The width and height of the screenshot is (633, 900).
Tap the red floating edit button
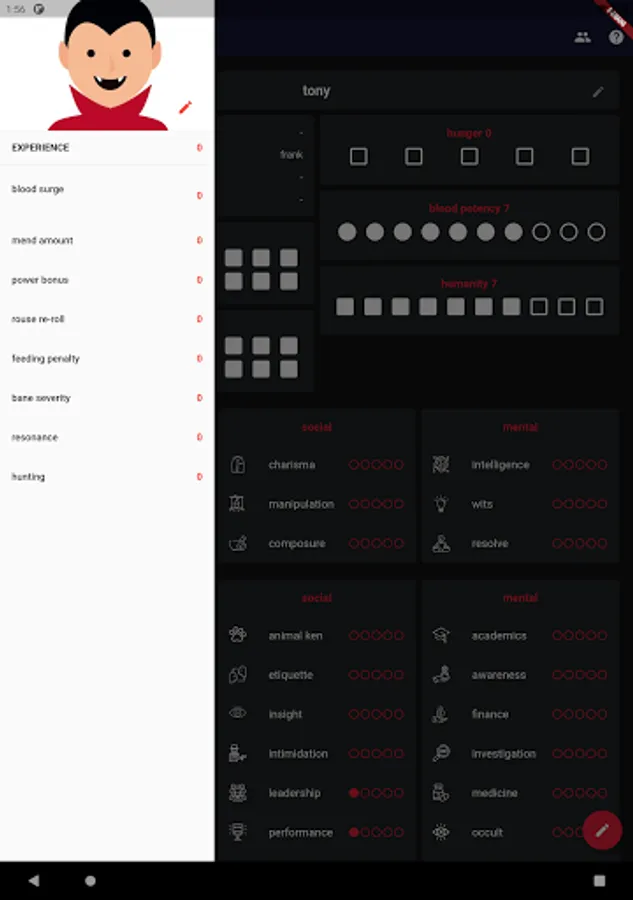tap(602, 830)
